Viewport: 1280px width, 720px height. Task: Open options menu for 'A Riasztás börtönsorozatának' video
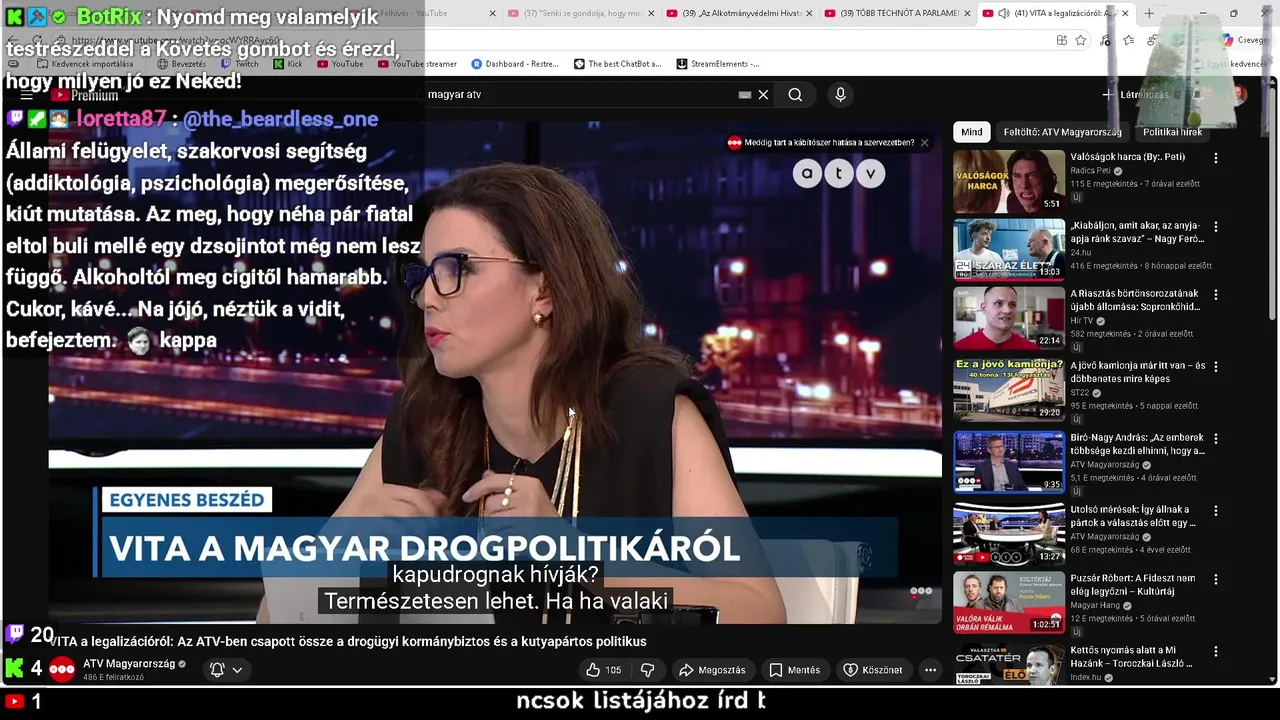pyautogui.click(x=1216, y=295)
